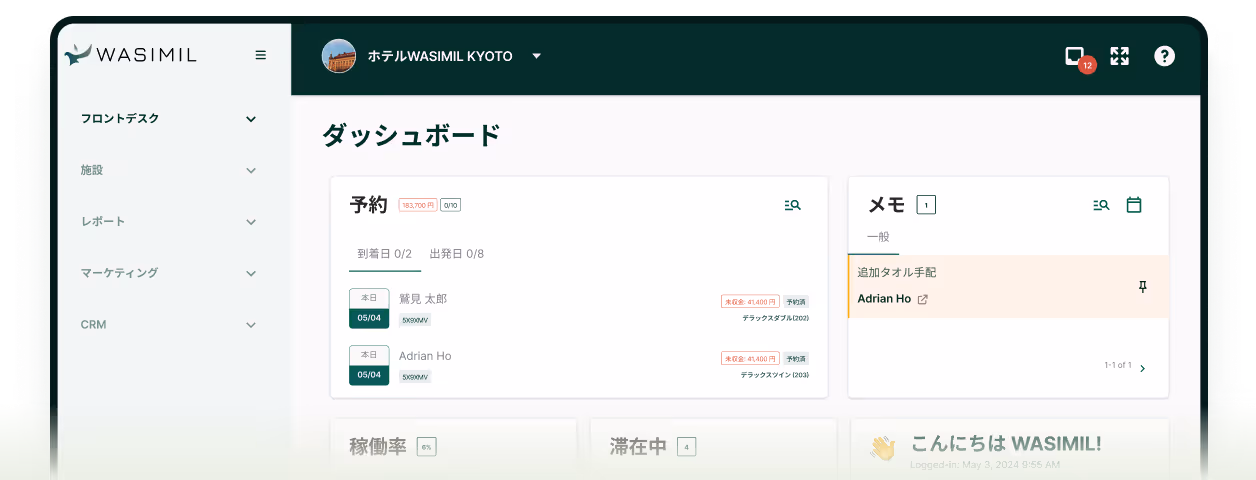Screen dimensions: 1256x480
Task: Open the hotel avatar thumbnail
Action: [339, 56]
